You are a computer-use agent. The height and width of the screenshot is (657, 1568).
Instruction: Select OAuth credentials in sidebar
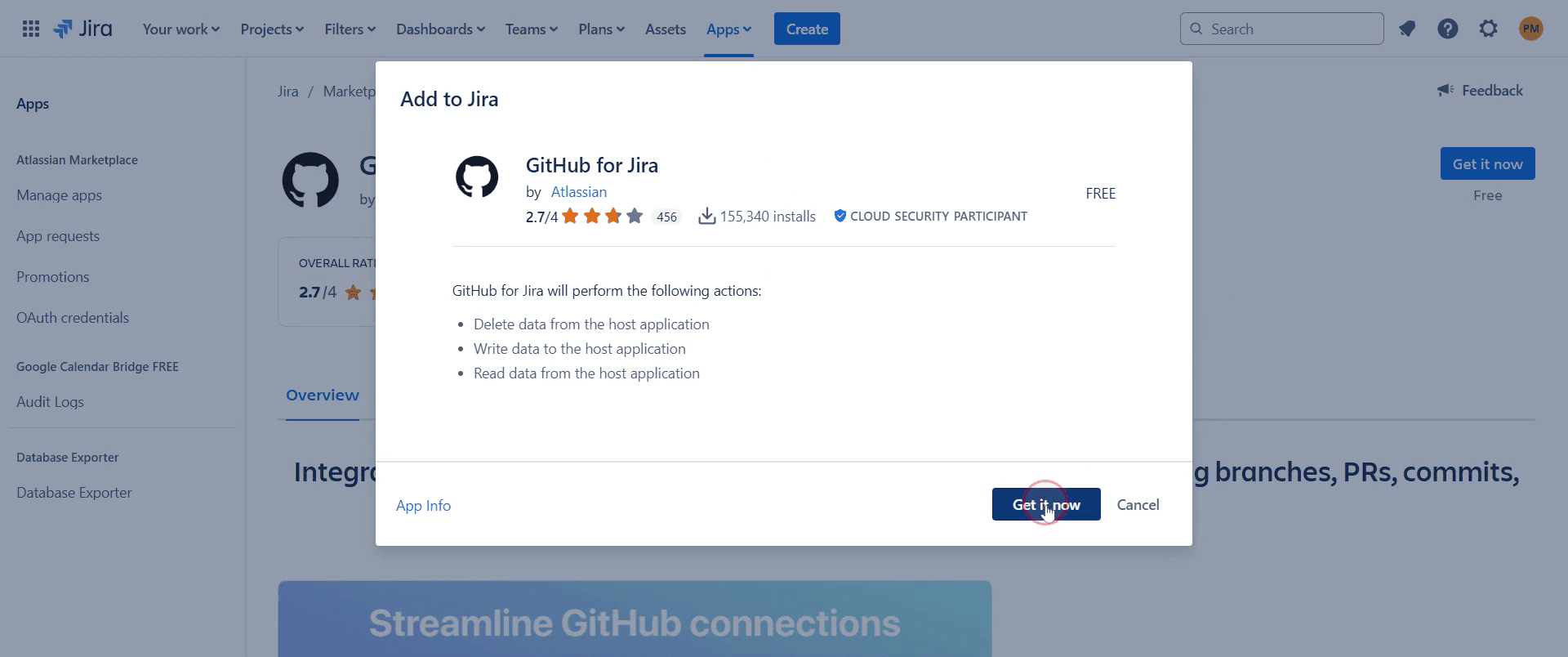(73, 317)
